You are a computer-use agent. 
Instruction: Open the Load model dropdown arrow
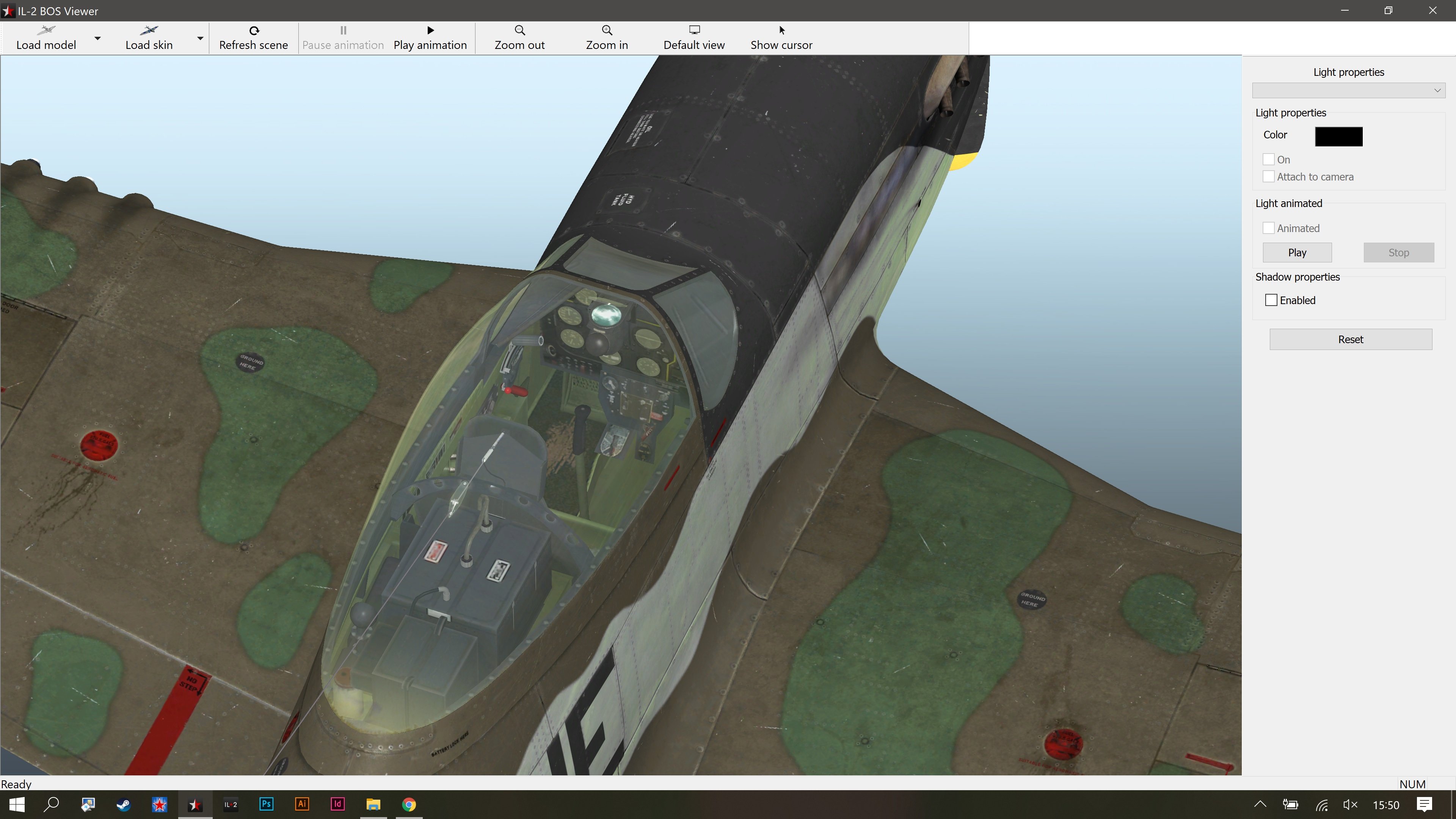coord(97,38)
